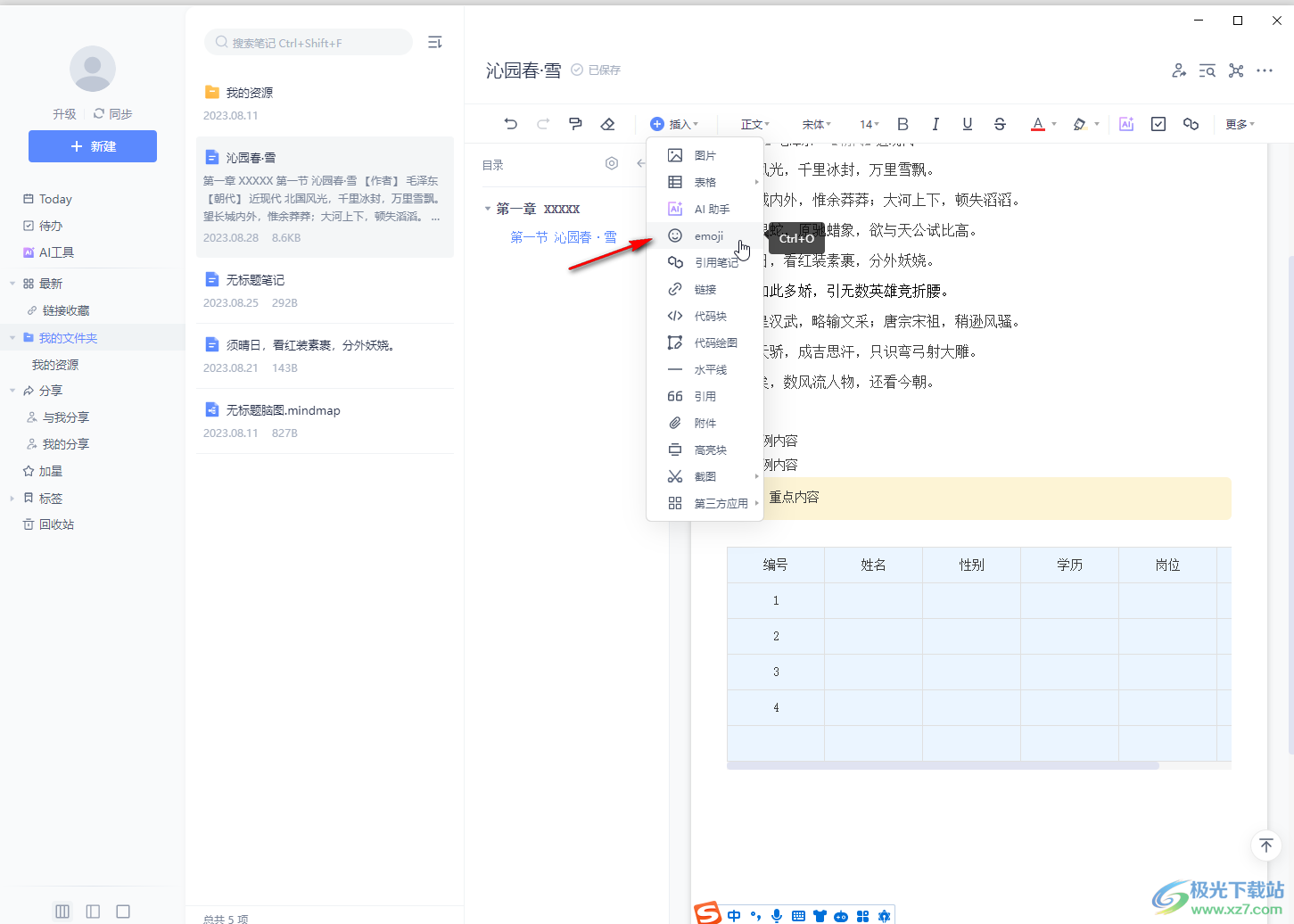Click the sort notes list icon

[435, 42]
